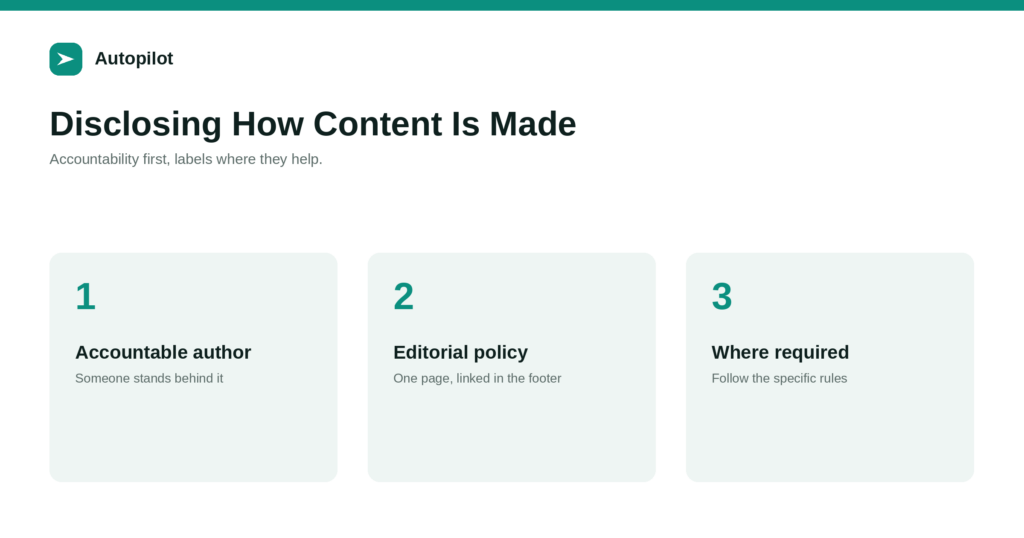Click the 'Where required' card title
Image resolution: width=1024 pixels, height=538 pixels.
(780, 352)
